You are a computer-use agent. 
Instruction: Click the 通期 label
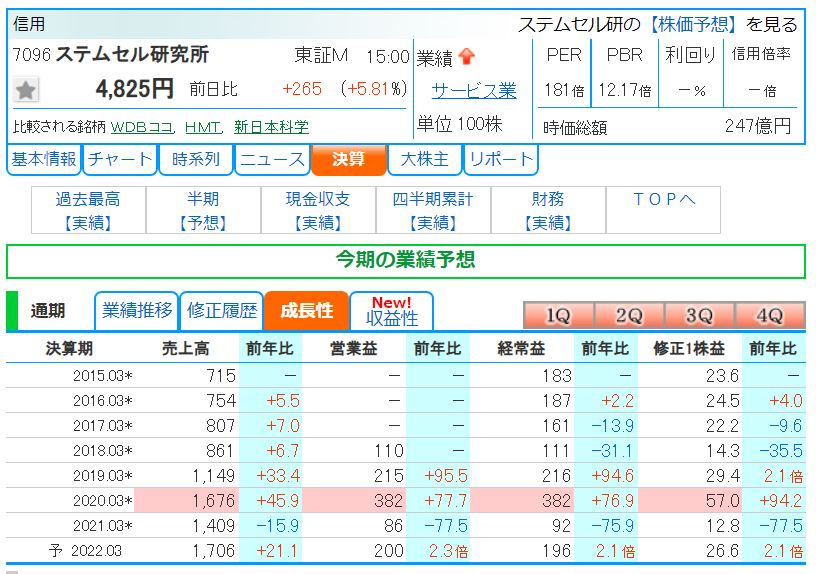48,311
